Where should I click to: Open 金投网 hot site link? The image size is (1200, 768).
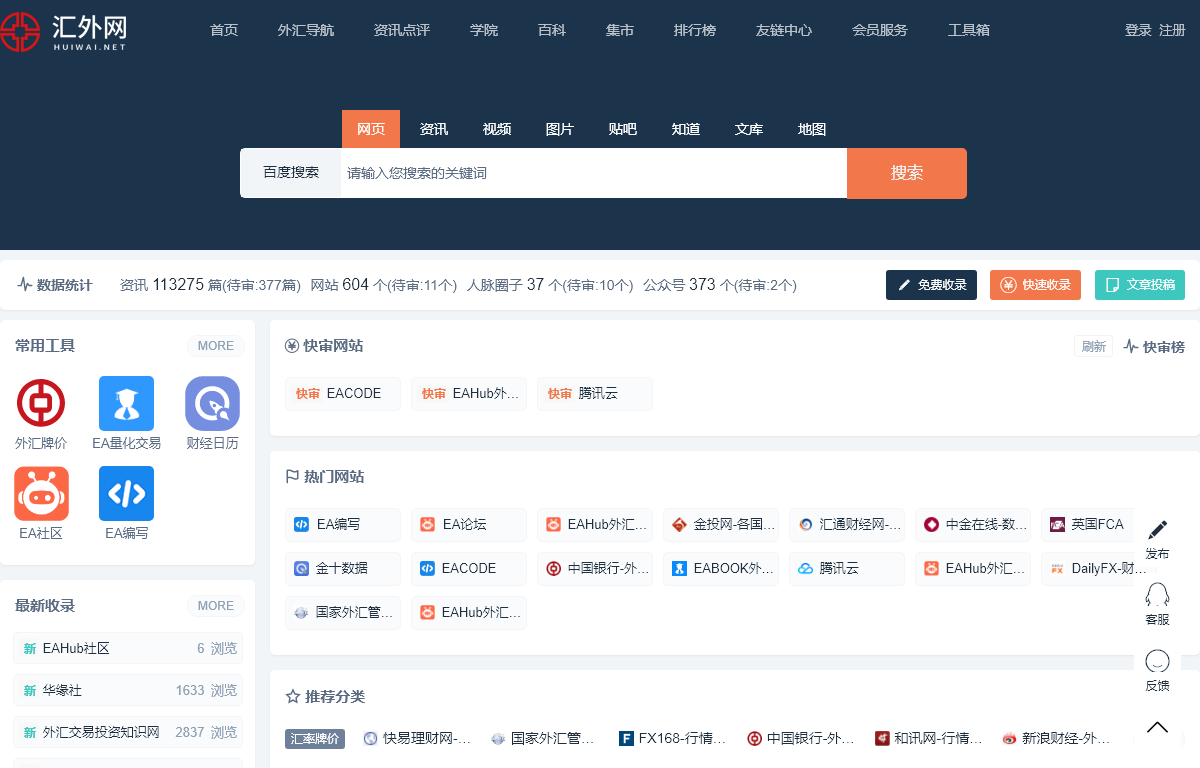[721, 524]
